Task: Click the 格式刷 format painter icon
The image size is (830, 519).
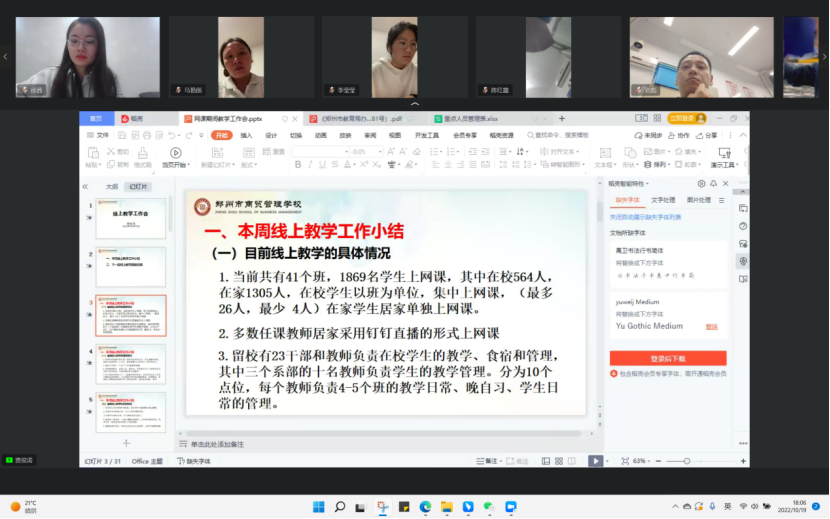Action: (x=143, y=153)
